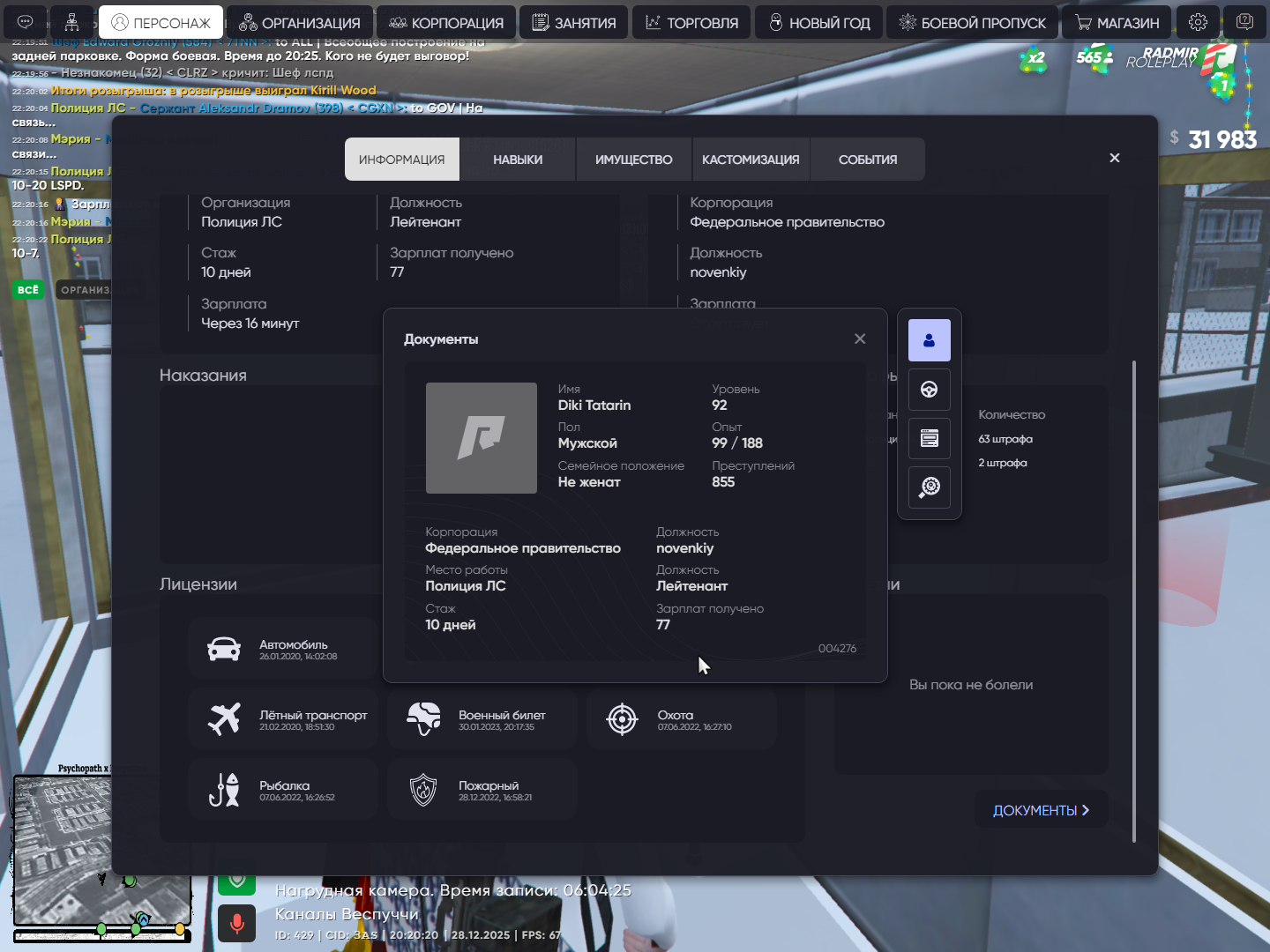This screenshot has height=952, width=1270.
Task: Open the person profile document icon
Action: click(929, 340)
